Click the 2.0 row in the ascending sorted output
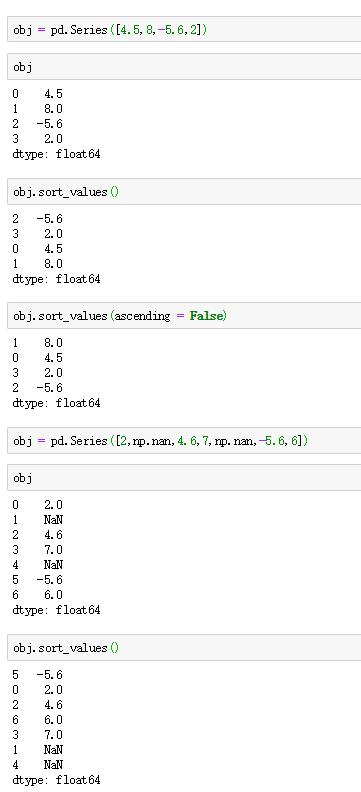361x792 pixels. (38, 234)
